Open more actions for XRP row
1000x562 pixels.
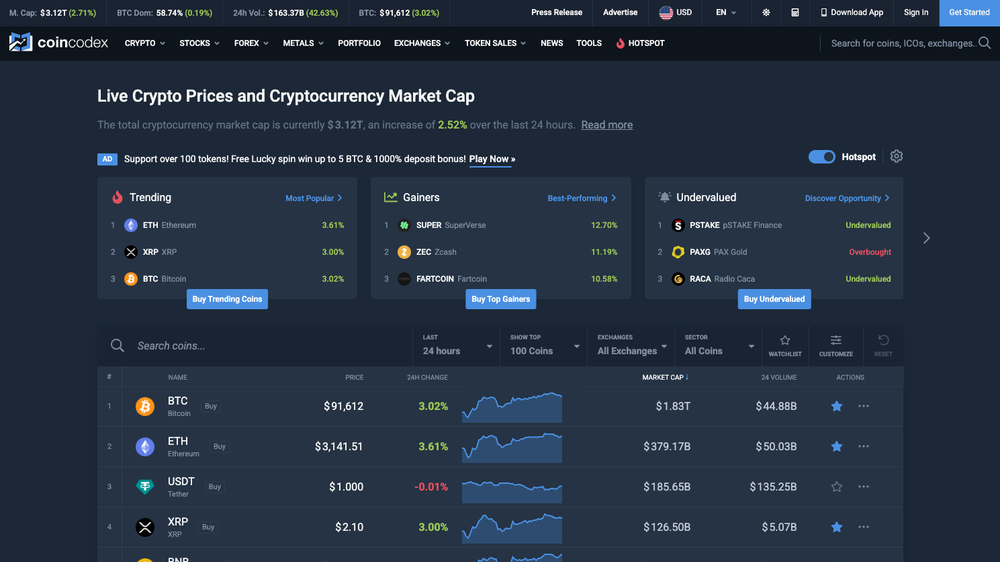click(864, 527)
